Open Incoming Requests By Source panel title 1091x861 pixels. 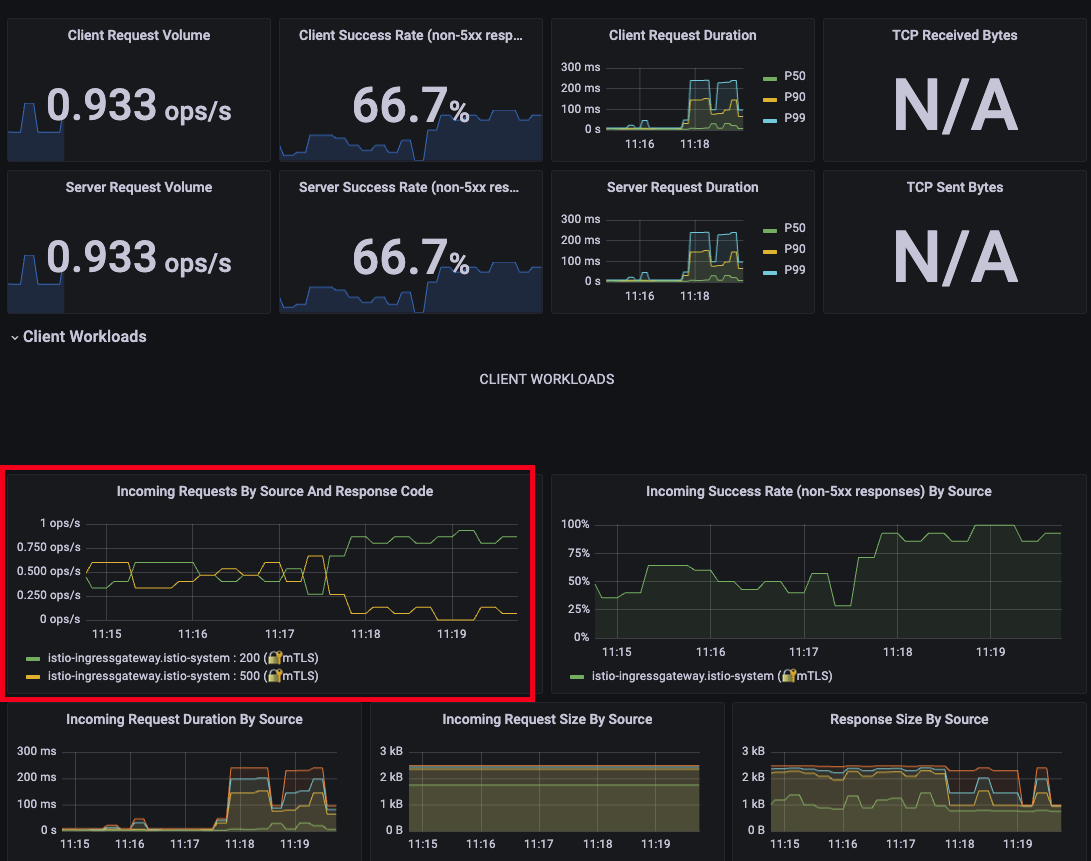point(275,491)
